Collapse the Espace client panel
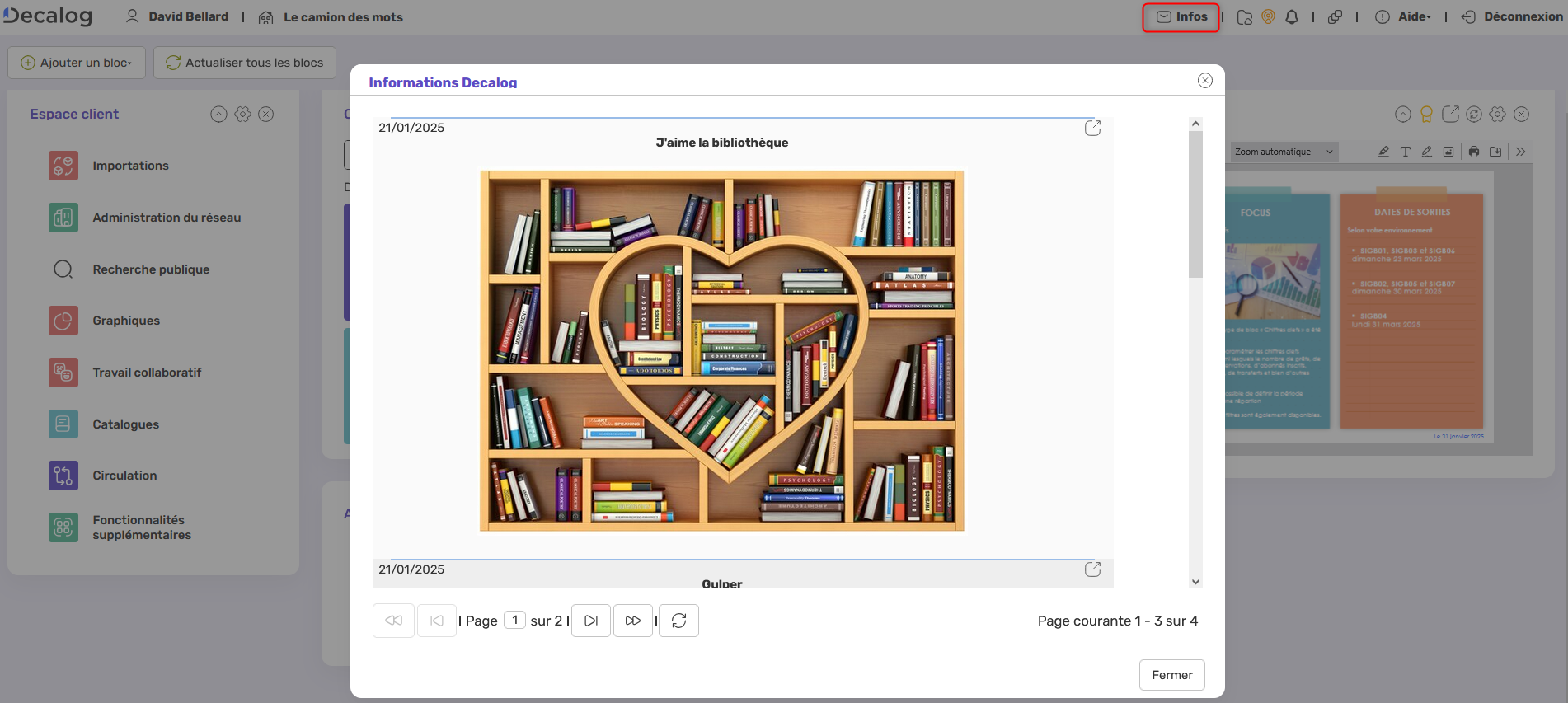This screenshot has height=703, width=1568. (218, 115)
